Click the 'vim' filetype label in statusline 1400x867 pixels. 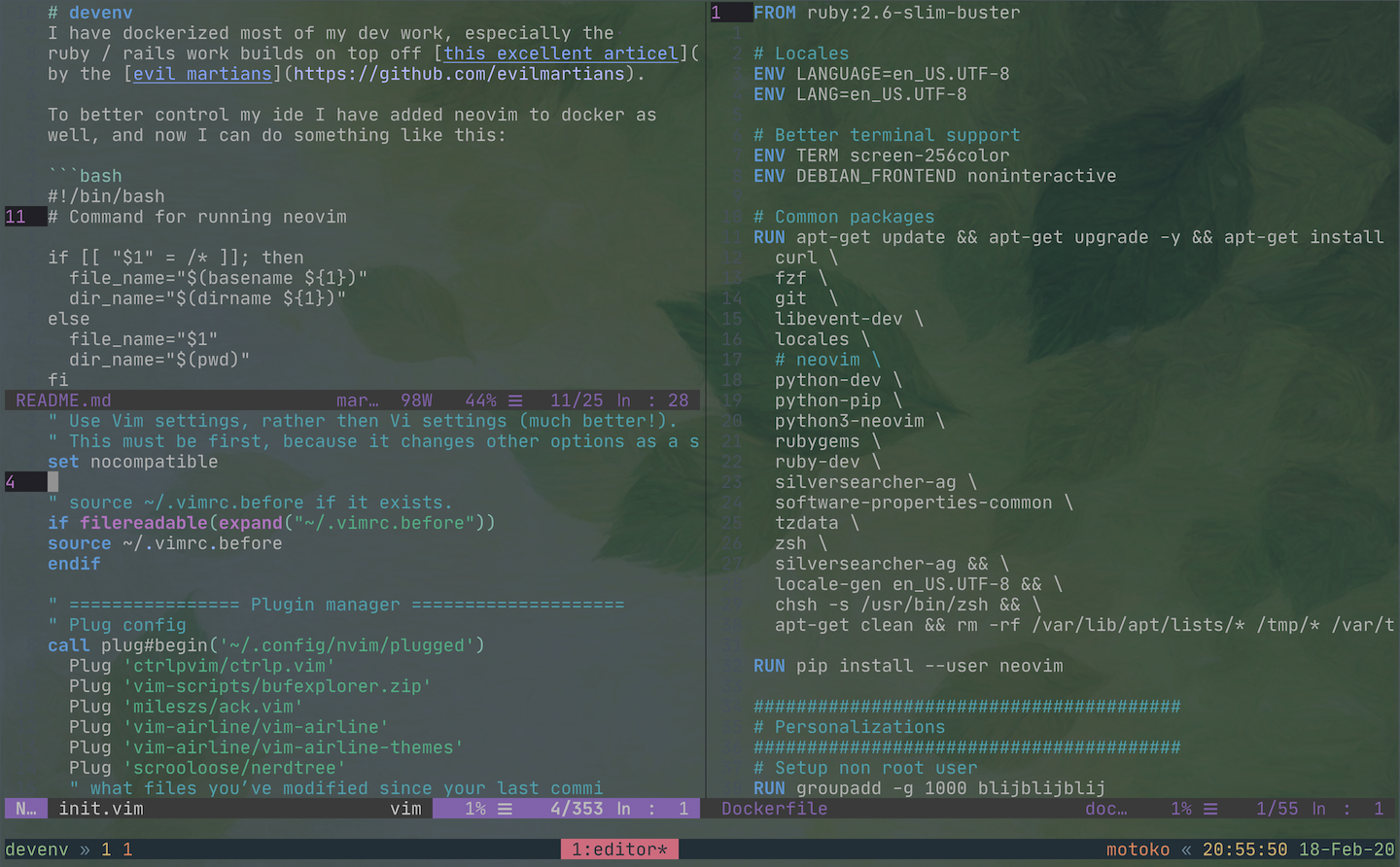tap(405, 809)
